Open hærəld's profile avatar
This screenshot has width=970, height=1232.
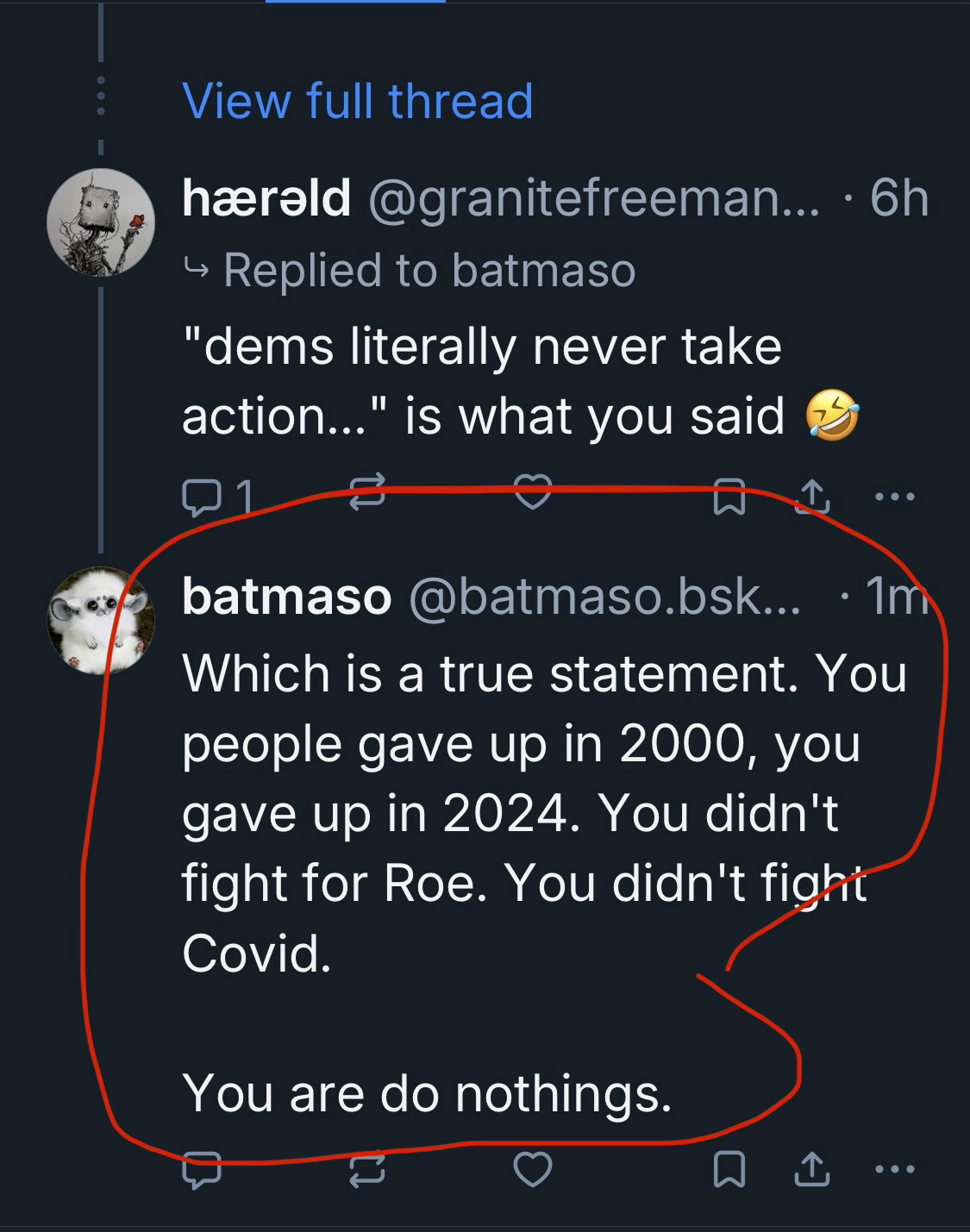pyautogui.click(x=101, y=222)
